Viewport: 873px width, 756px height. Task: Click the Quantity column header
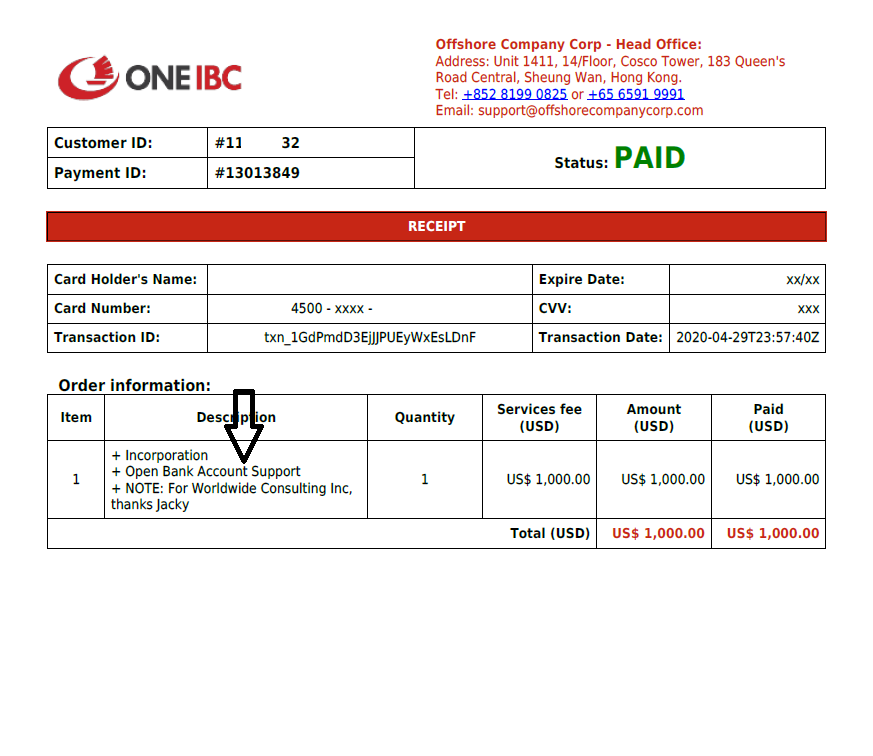[425, 418]
